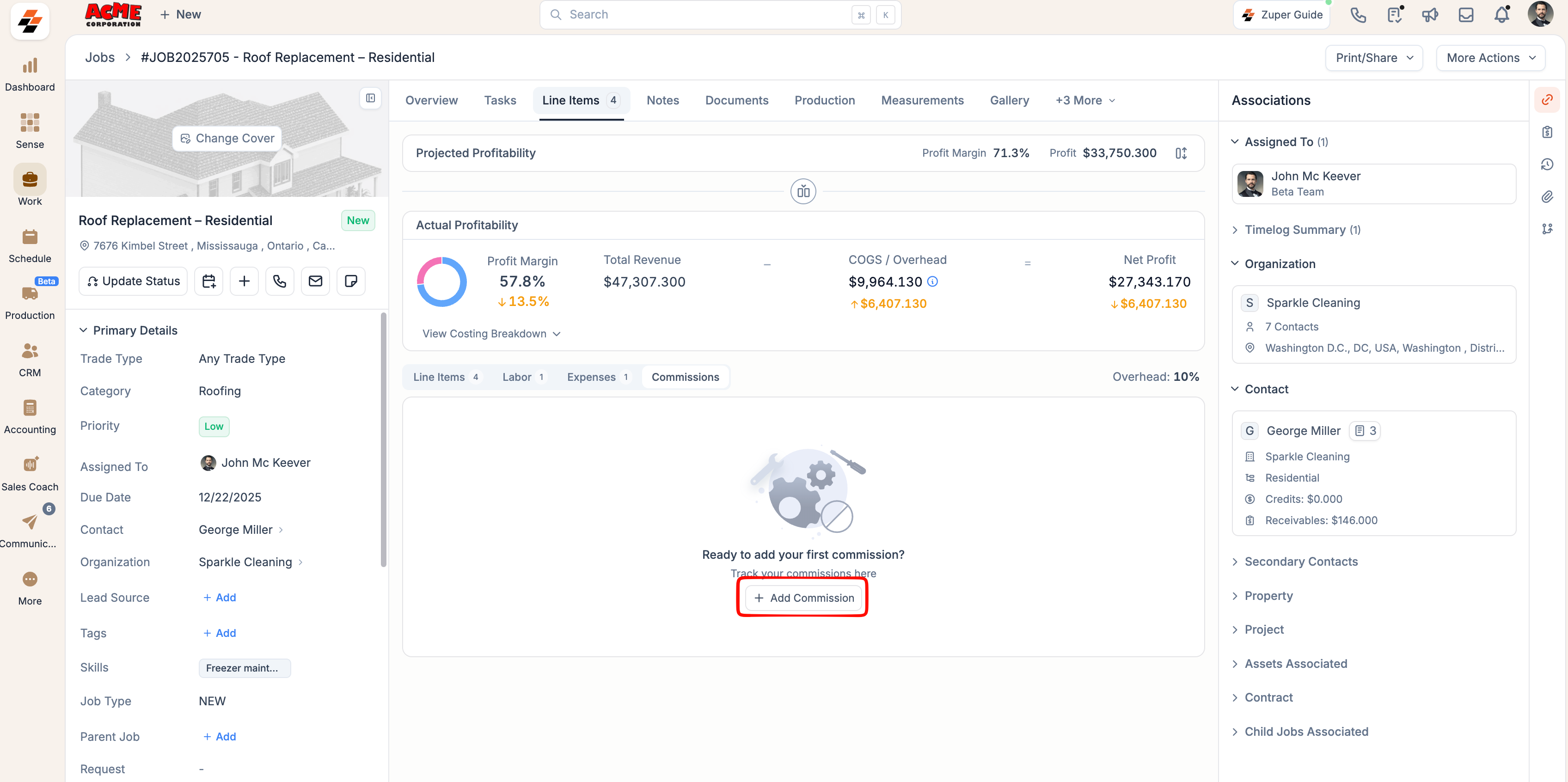Image resolution: width=1568 pixels, height=782 pixels.
Task: Open the More Actions dropdown
Action: pos(1490,58)
